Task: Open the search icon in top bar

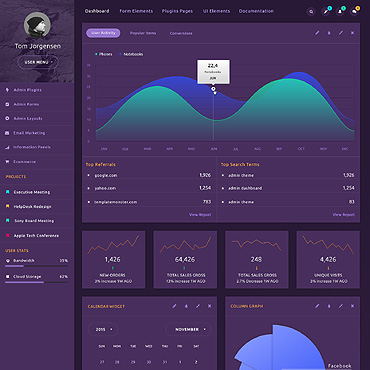Action: click(x=311, y=12)
